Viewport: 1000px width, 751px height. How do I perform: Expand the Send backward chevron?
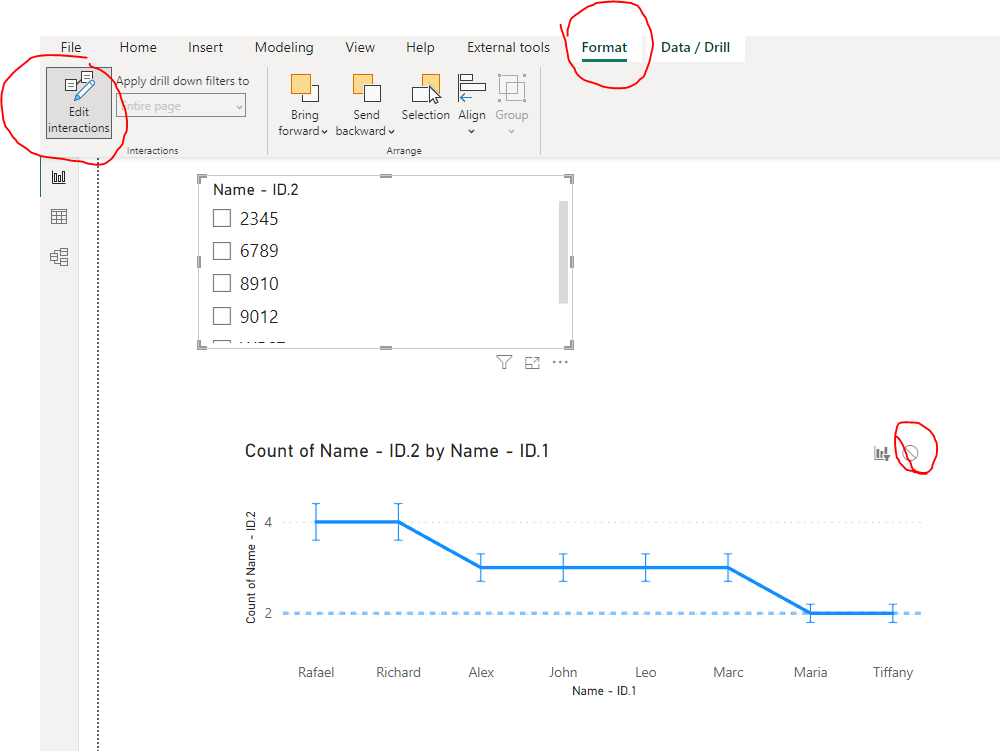[391, 132]
